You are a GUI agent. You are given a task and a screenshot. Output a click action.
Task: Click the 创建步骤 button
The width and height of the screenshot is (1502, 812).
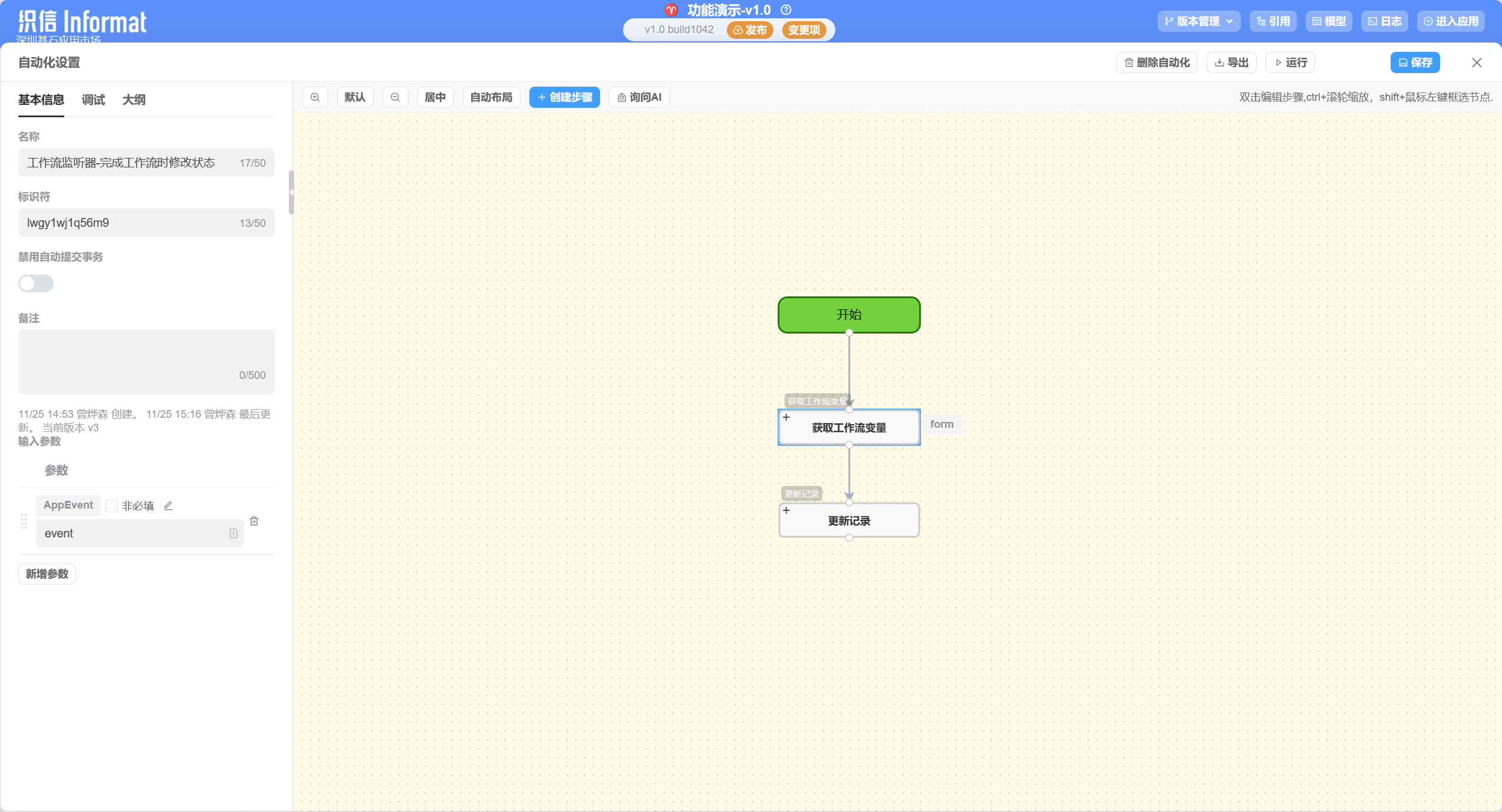coord(564,97)
